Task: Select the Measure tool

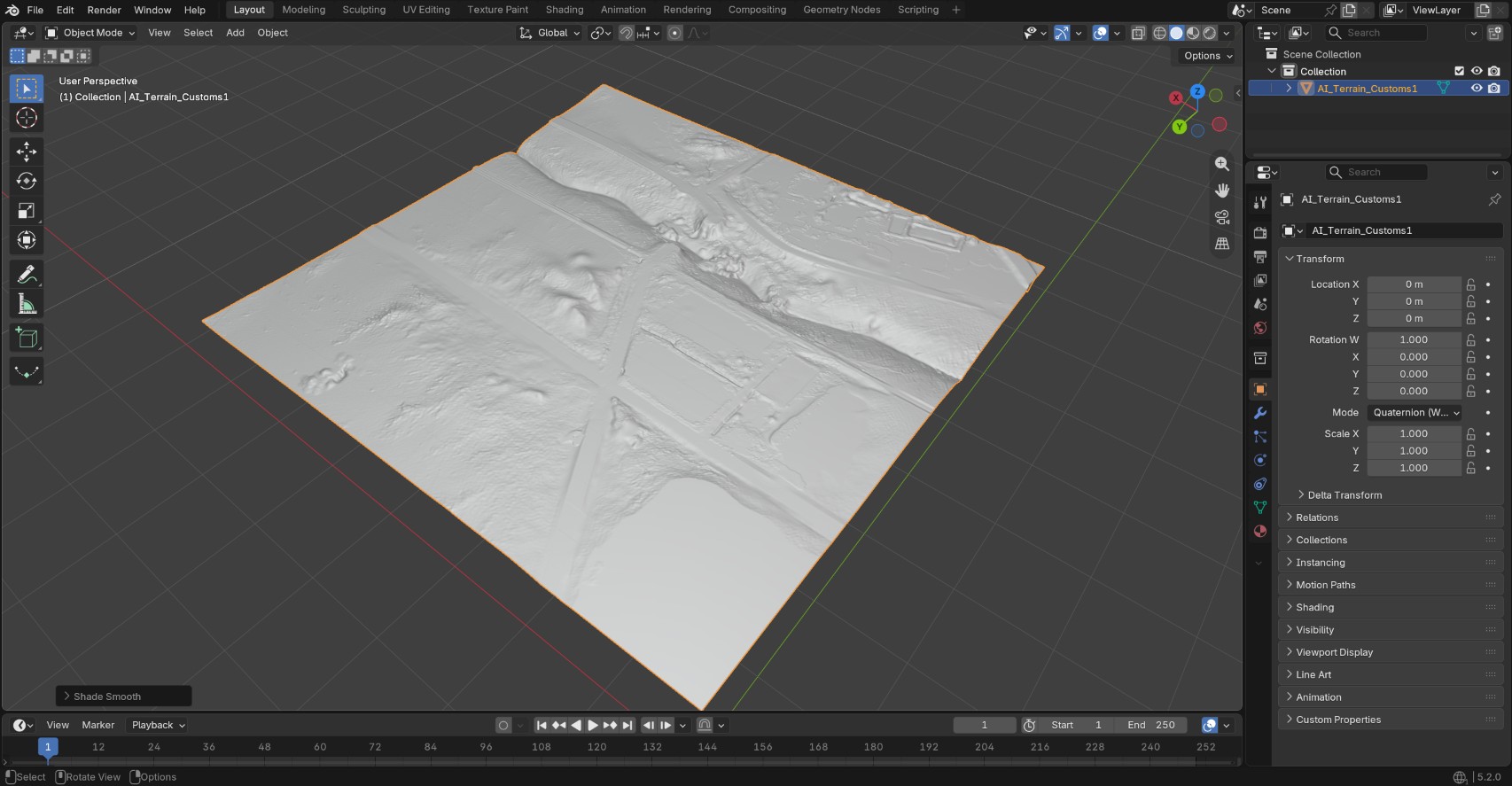Action: tap(27, 305)
